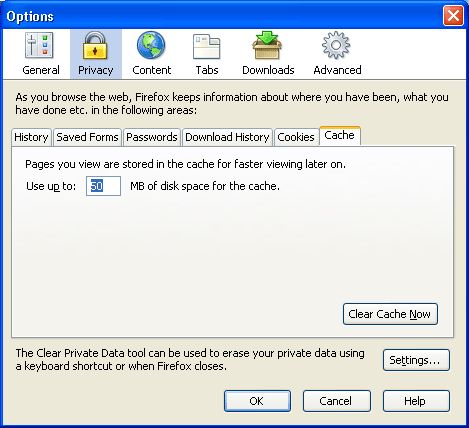Close the Options dialog window
469x428 pixels.
(x=453, y=15)
